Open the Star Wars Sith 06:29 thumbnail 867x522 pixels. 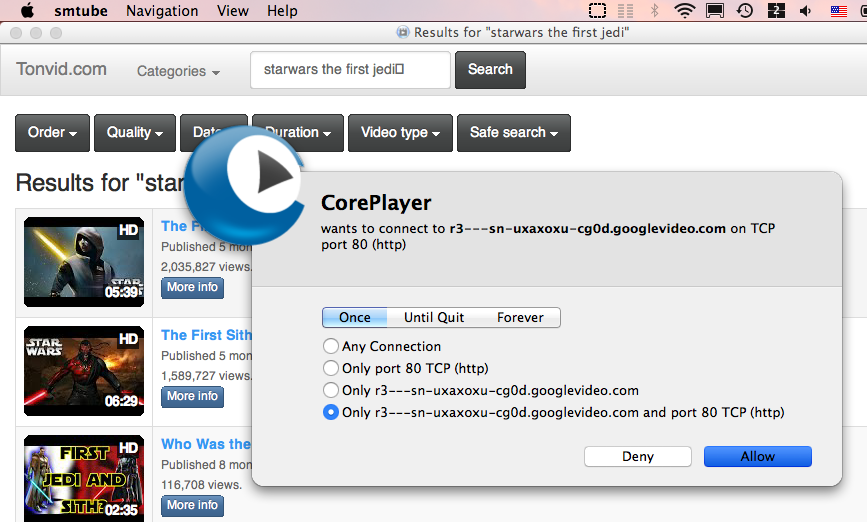84,371
